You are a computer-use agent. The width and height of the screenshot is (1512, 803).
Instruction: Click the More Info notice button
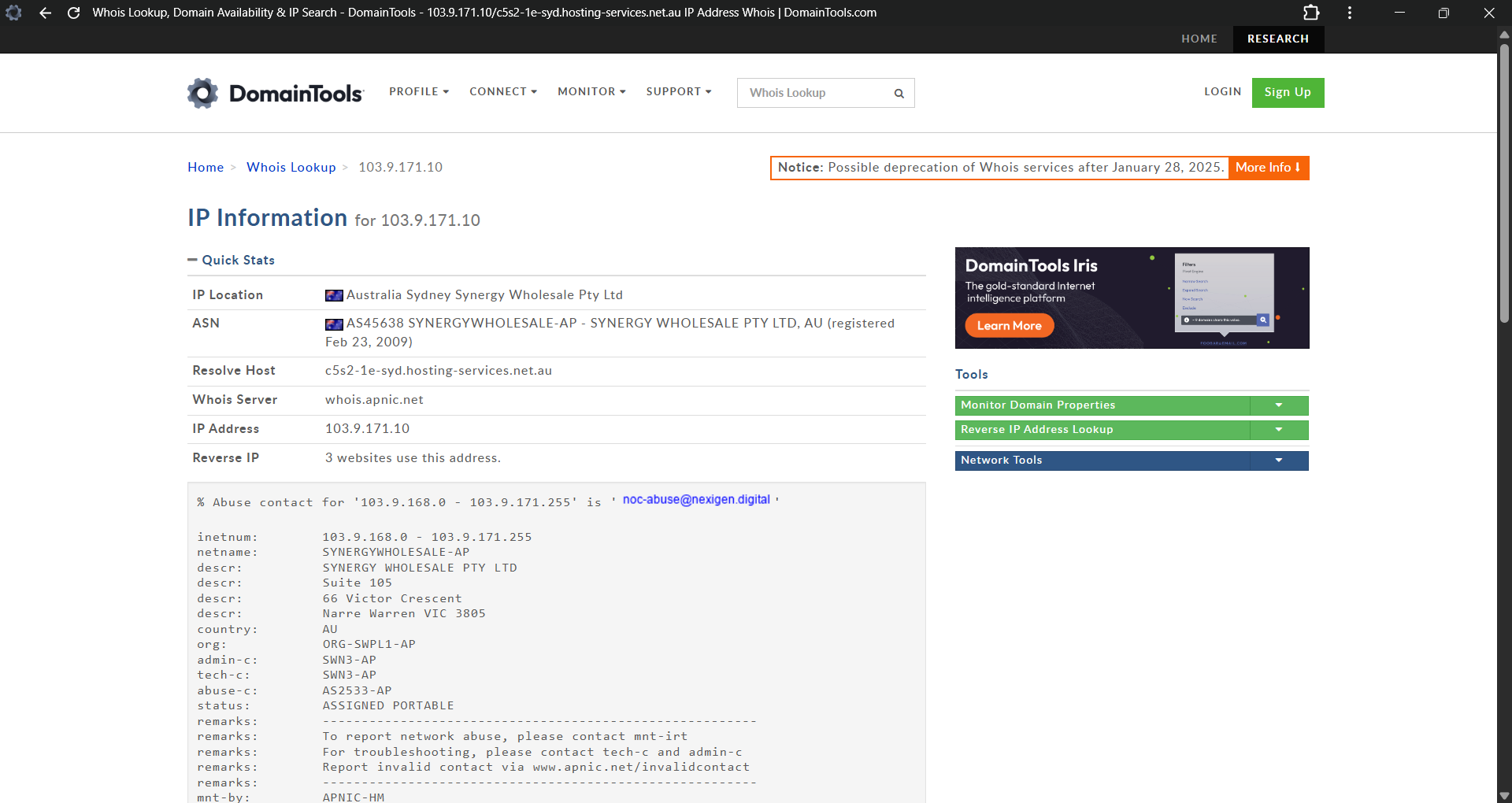pyautogui.click(x=1269, y=168)
